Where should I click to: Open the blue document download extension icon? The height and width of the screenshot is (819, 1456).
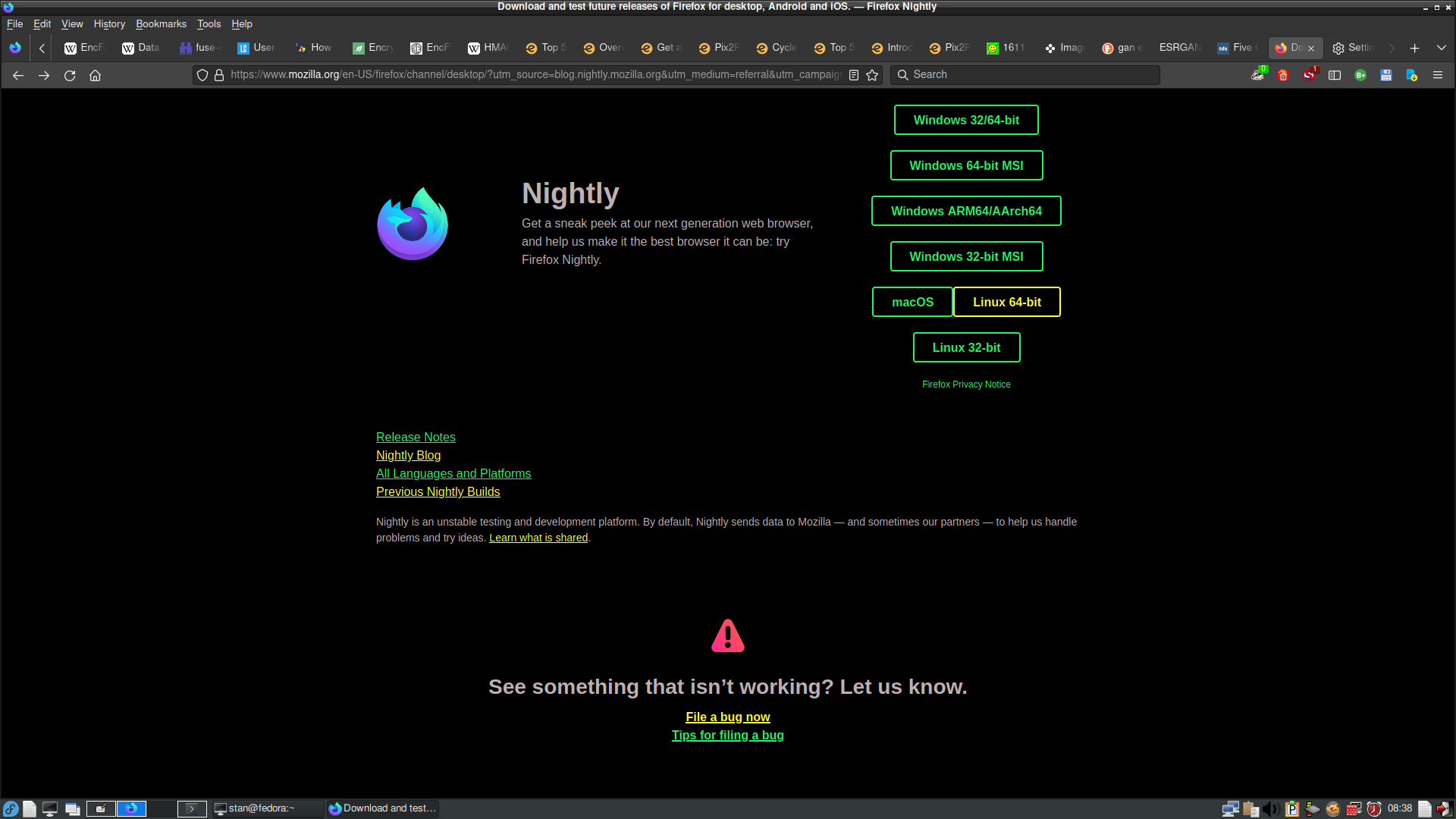click(x=1412, y=75)
